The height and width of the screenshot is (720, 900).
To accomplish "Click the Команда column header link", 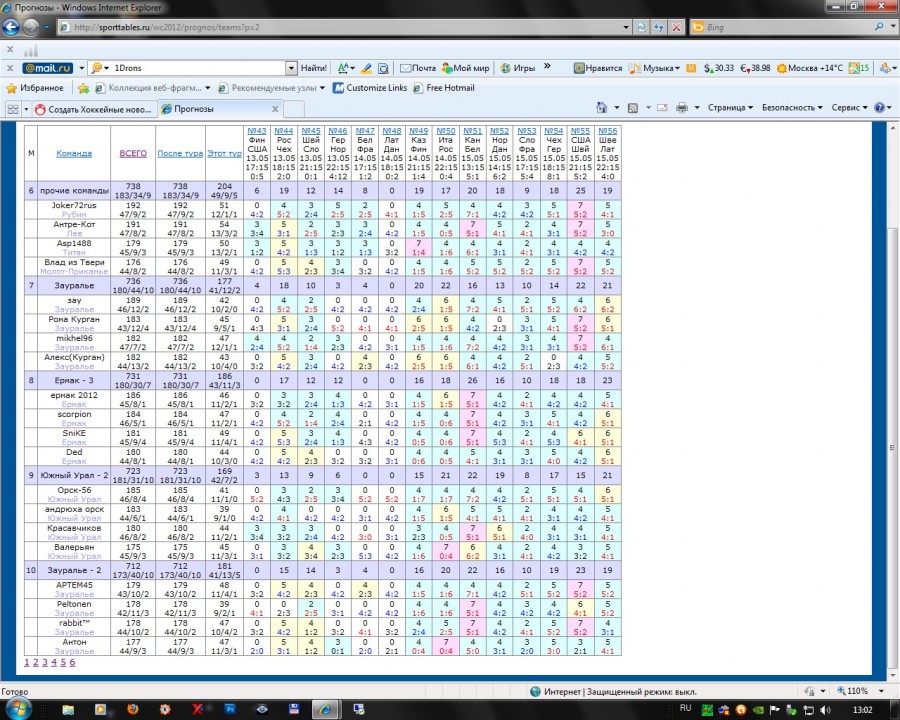I will (x=74, y=153).
